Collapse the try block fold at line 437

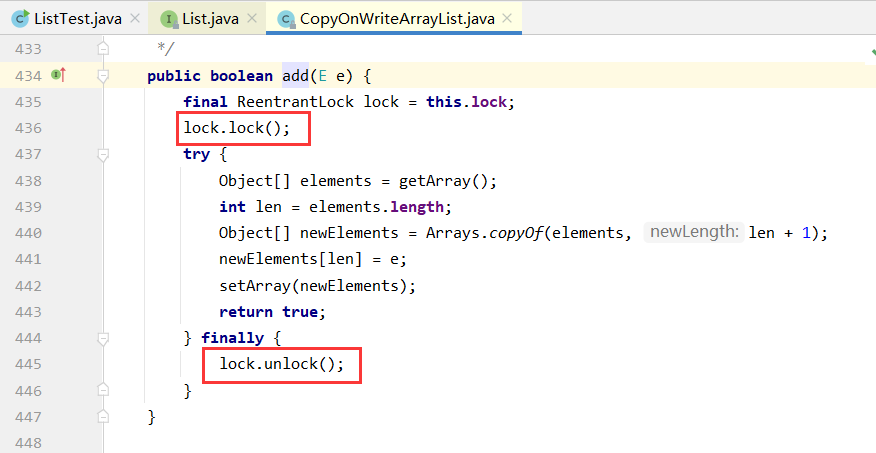tap(103, 155)
